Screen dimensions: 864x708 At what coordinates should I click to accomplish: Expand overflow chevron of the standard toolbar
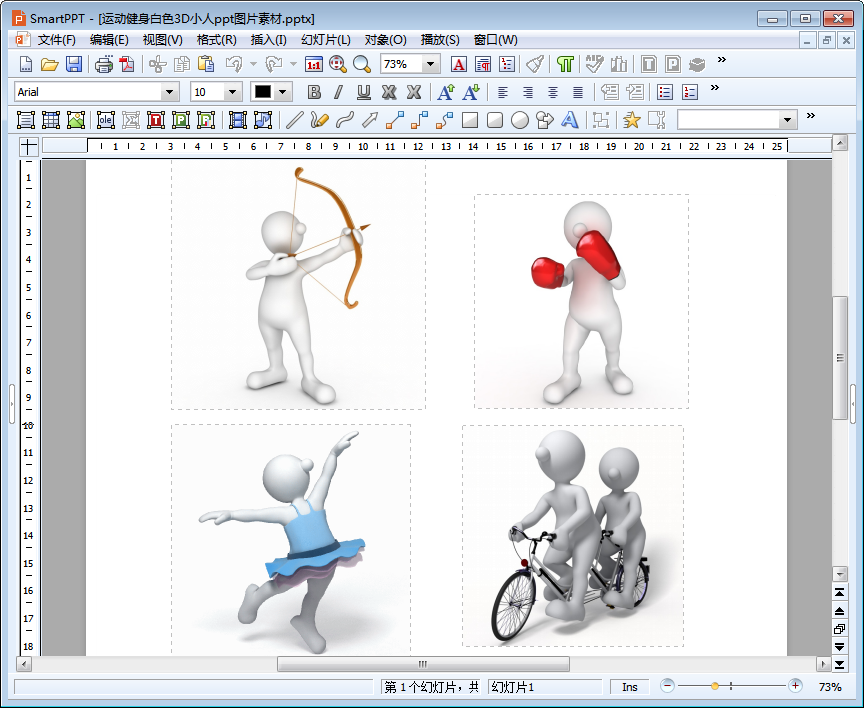(721, 60)
